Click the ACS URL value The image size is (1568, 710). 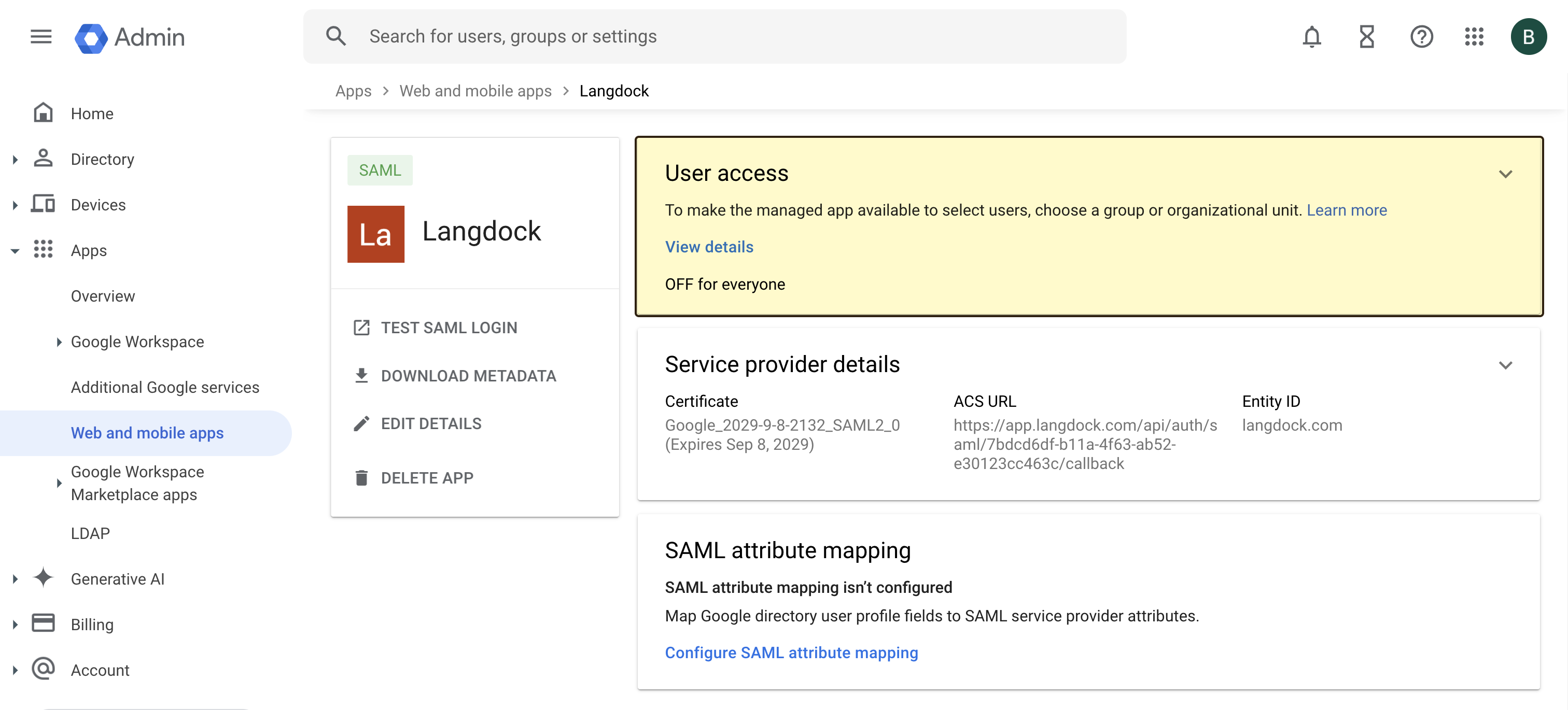[x=1085, y=444]
